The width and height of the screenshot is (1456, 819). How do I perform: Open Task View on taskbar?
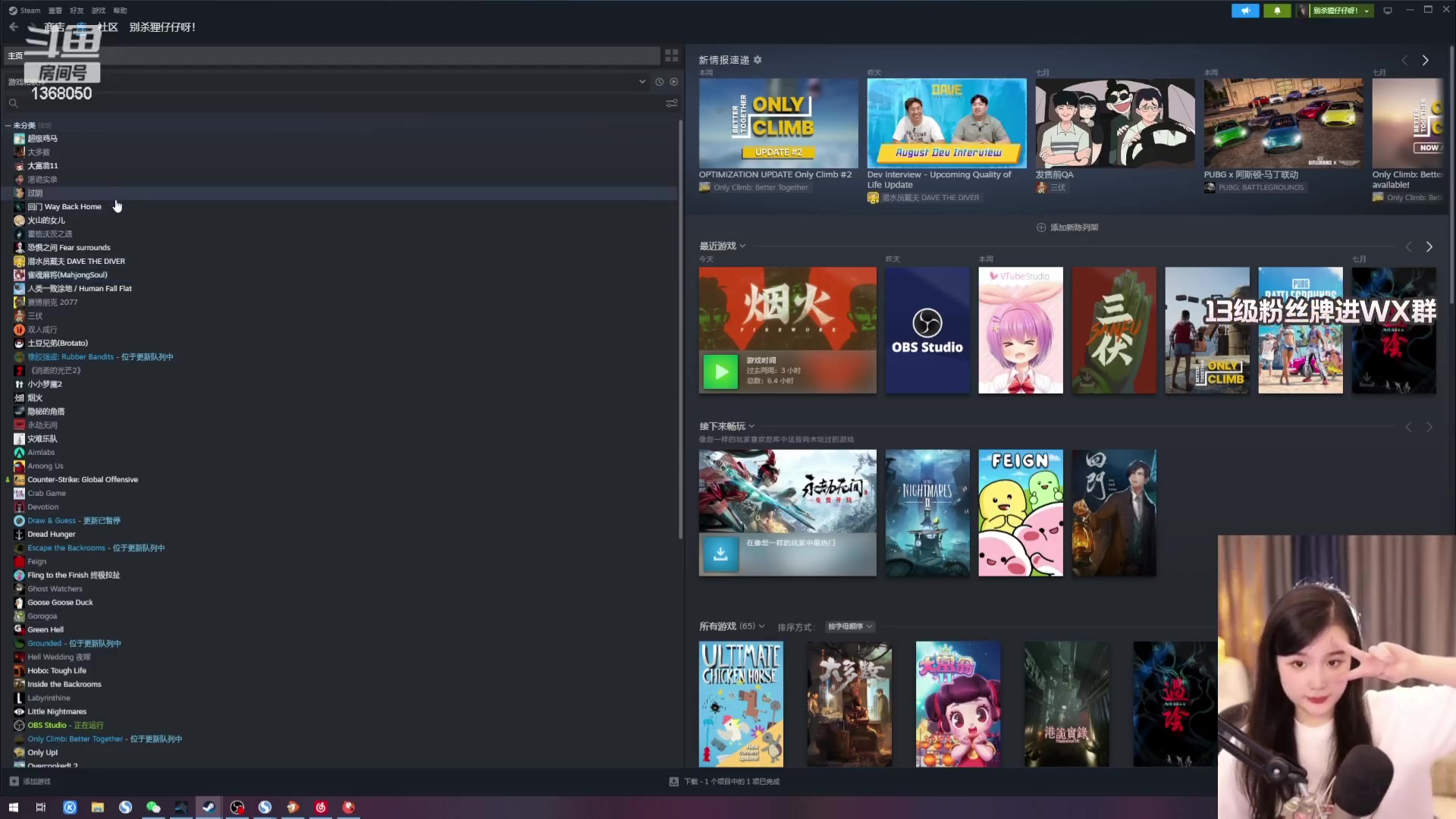point(41,808)
